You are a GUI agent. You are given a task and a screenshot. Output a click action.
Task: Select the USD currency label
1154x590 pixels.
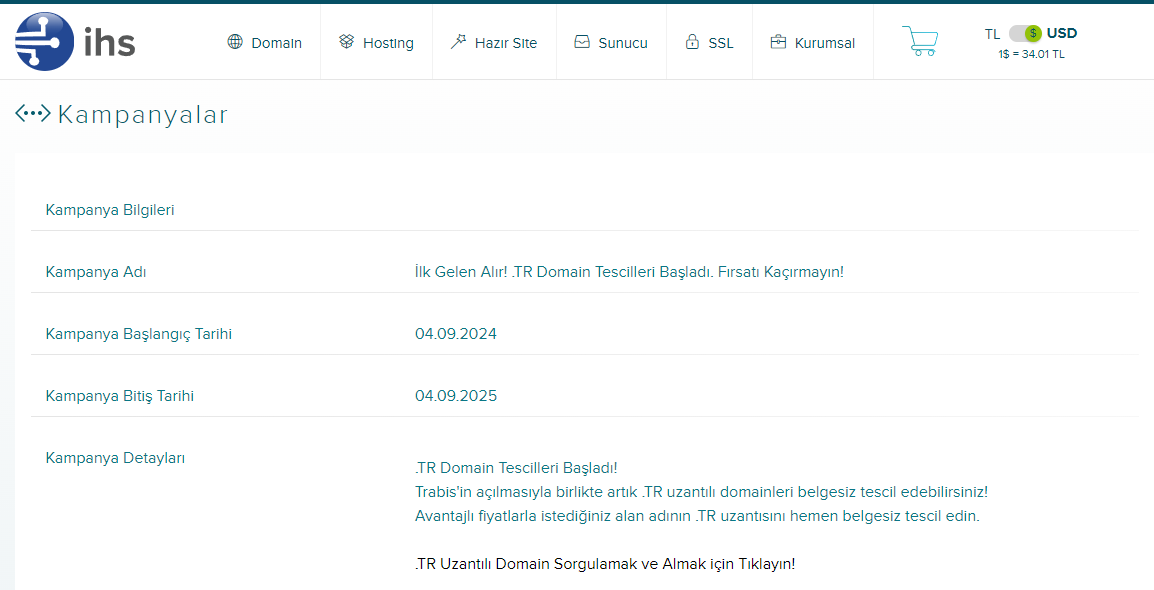(x=1062, y=33)
